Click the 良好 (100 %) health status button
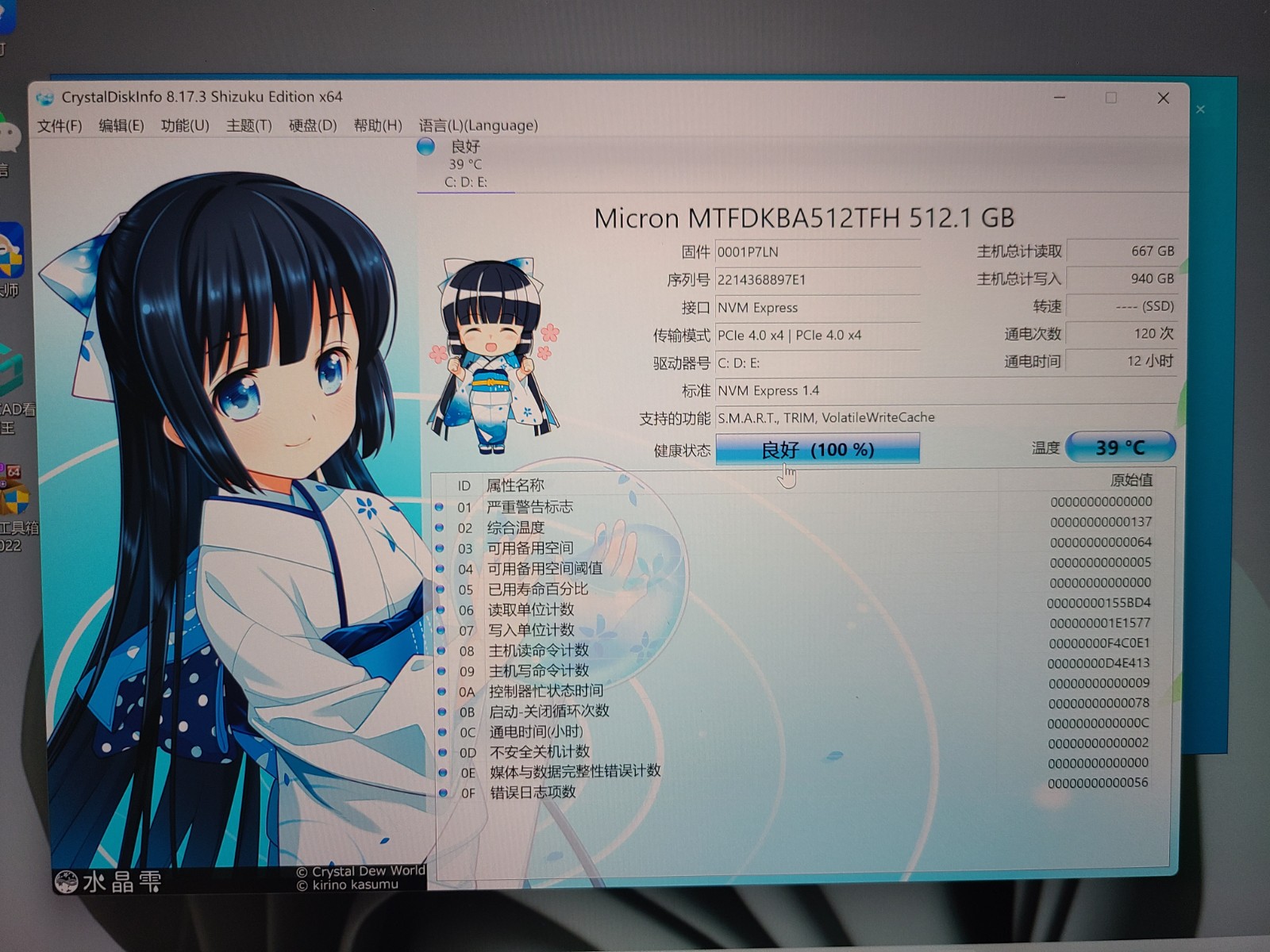This screenshot has width=1270, height=952. click(x=818, y=449)
